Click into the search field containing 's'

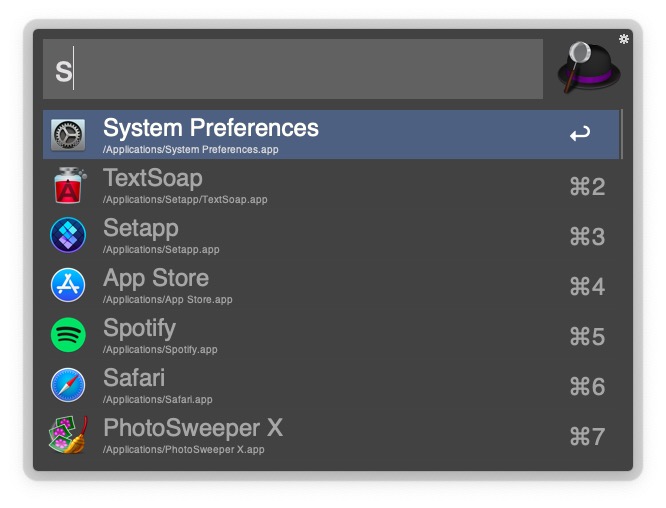[293, 69]
